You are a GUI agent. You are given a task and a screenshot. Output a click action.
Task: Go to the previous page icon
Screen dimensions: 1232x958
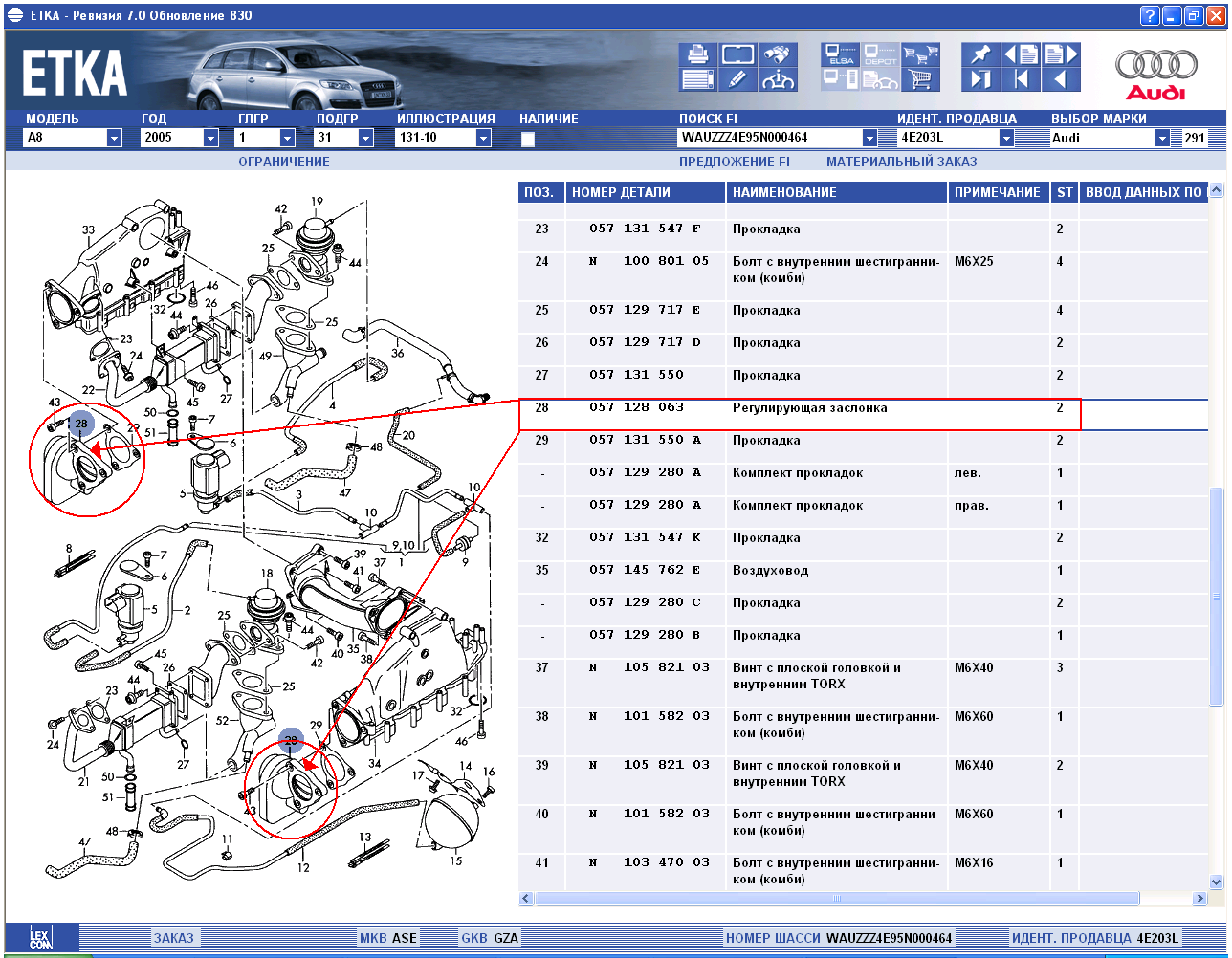[x=1021, y=54]
